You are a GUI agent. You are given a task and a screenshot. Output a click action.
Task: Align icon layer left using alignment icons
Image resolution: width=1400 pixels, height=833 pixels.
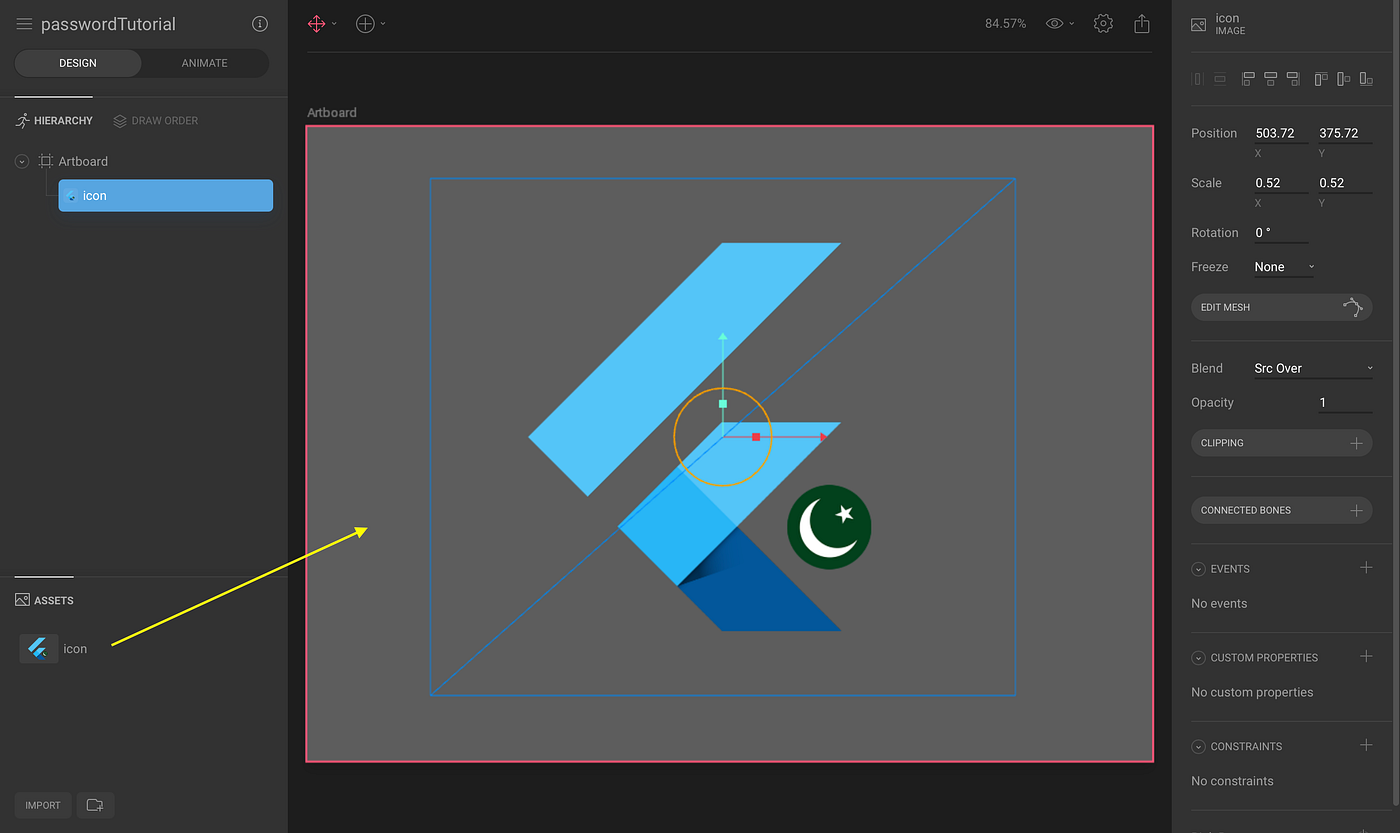[1247, 78]
